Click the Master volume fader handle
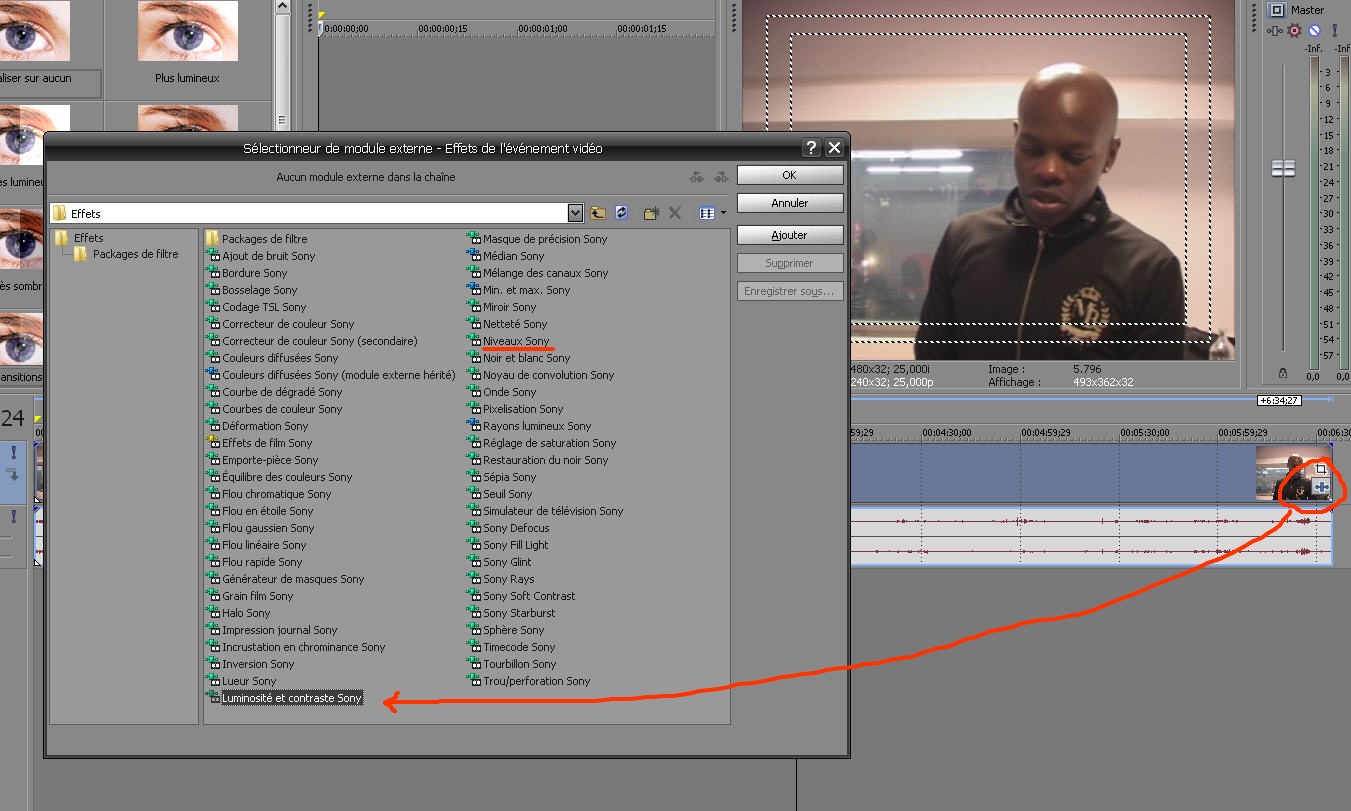Viewport: 1351px width, 811px height. coord(1283,168)
